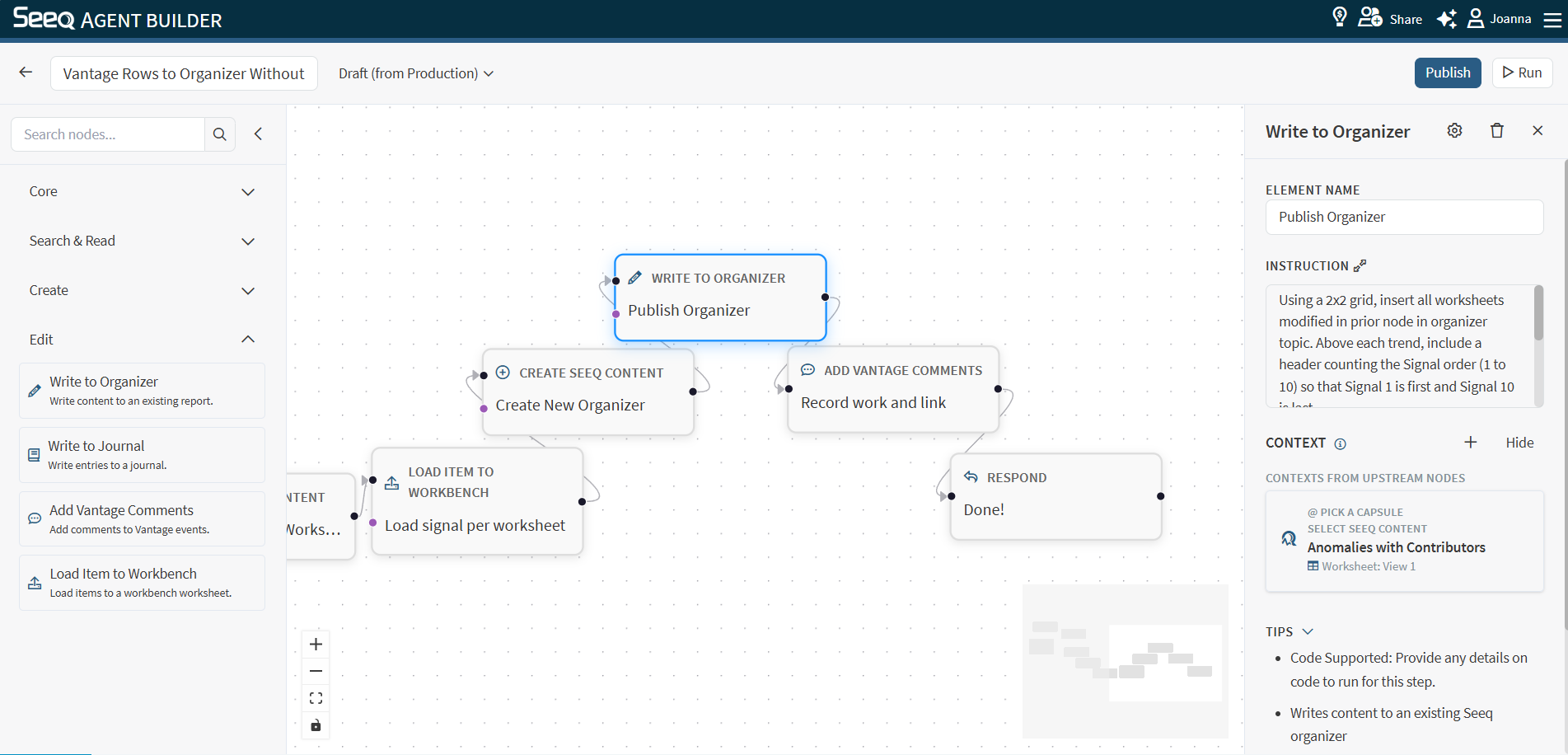Collapse the node sidebar panel

pyautogui.click(x=258, y=134)
